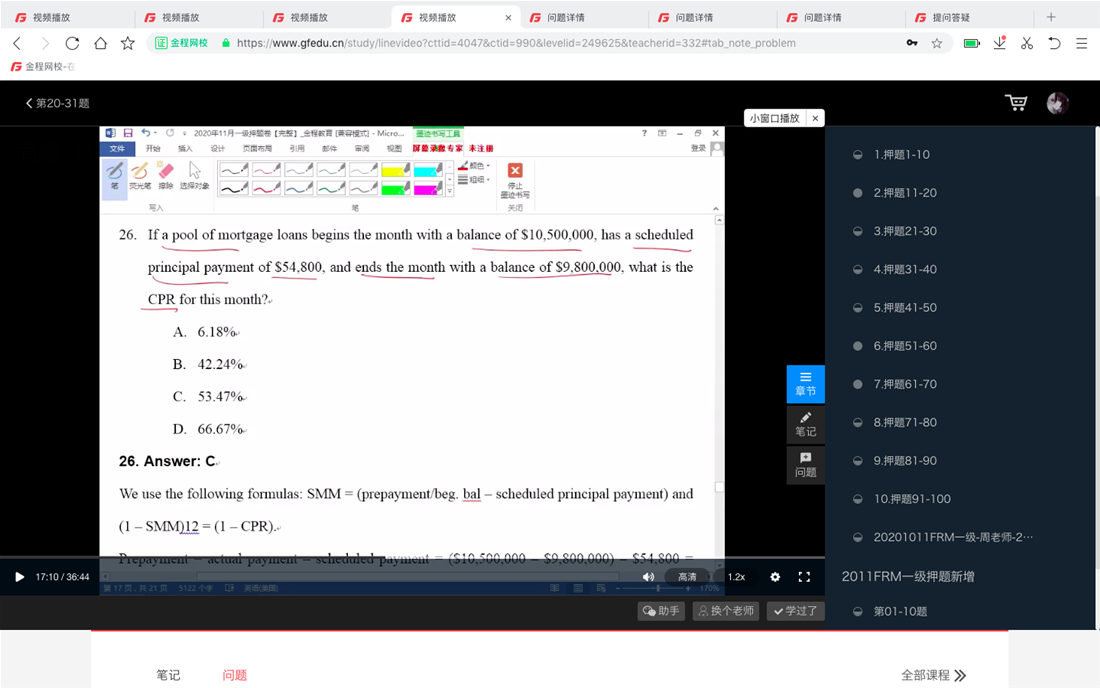Click the saved-password key icon
This screenshot has height=688, width=1100.
pos(911,43)
